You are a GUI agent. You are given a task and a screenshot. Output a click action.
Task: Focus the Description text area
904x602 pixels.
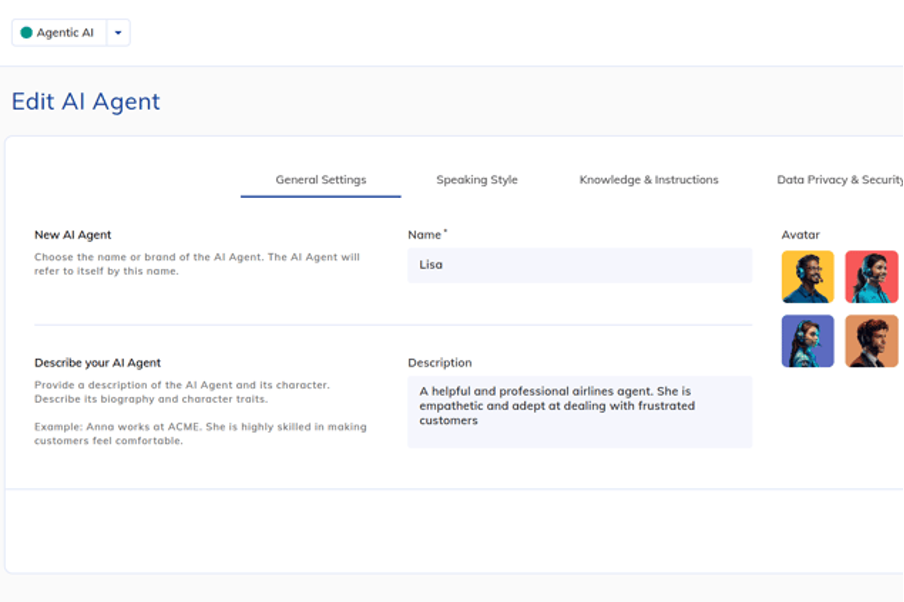(x=579, y=411)
